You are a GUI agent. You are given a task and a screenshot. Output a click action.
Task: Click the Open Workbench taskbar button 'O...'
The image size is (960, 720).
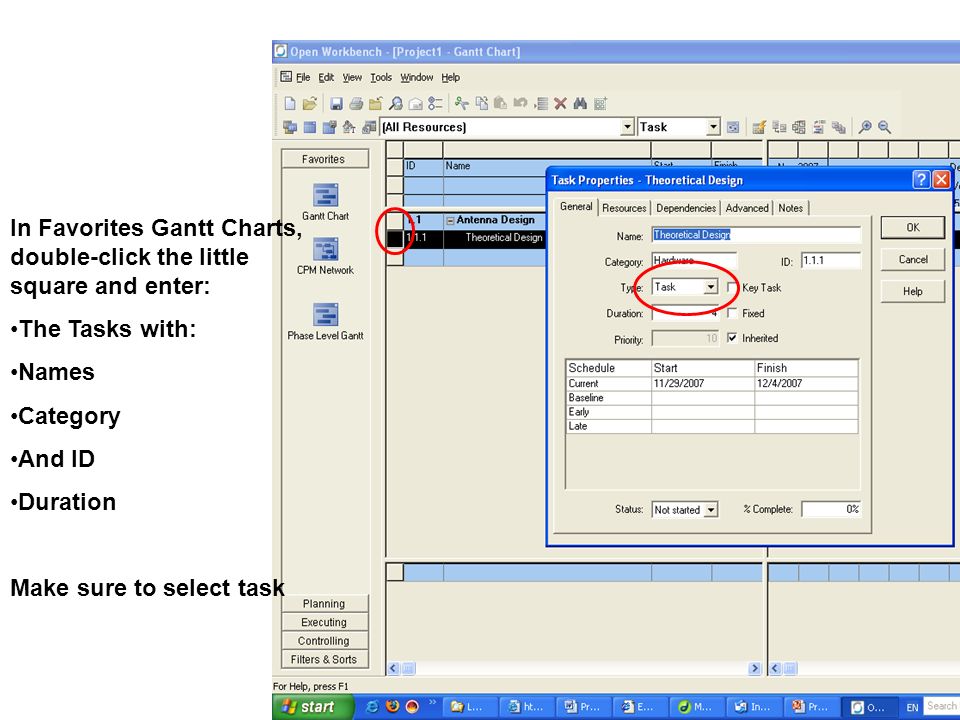click(x=867, y=707)
